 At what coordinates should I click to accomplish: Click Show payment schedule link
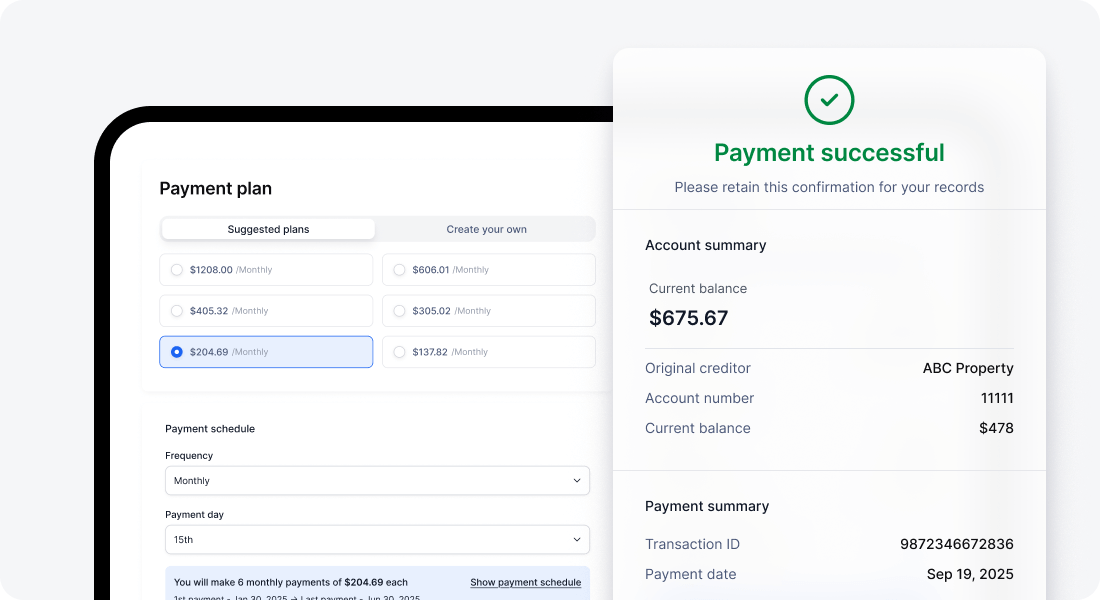tap(525, 583)
